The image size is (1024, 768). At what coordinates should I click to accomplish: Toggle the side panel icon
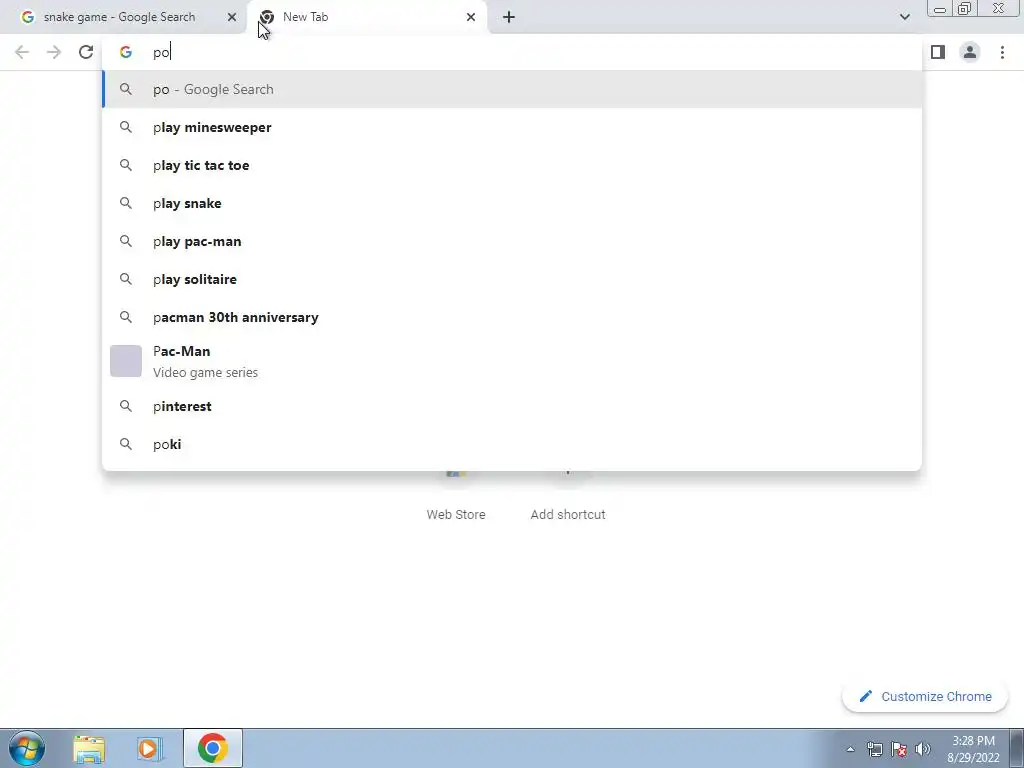(x=938, y=52)
